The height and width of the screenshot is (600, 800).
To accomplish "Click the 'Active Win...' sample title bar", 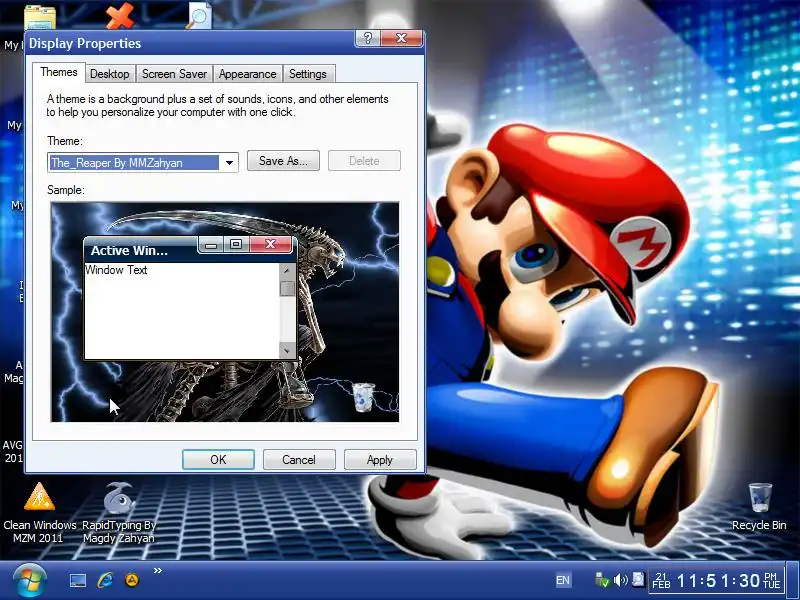I will point(129,251).
